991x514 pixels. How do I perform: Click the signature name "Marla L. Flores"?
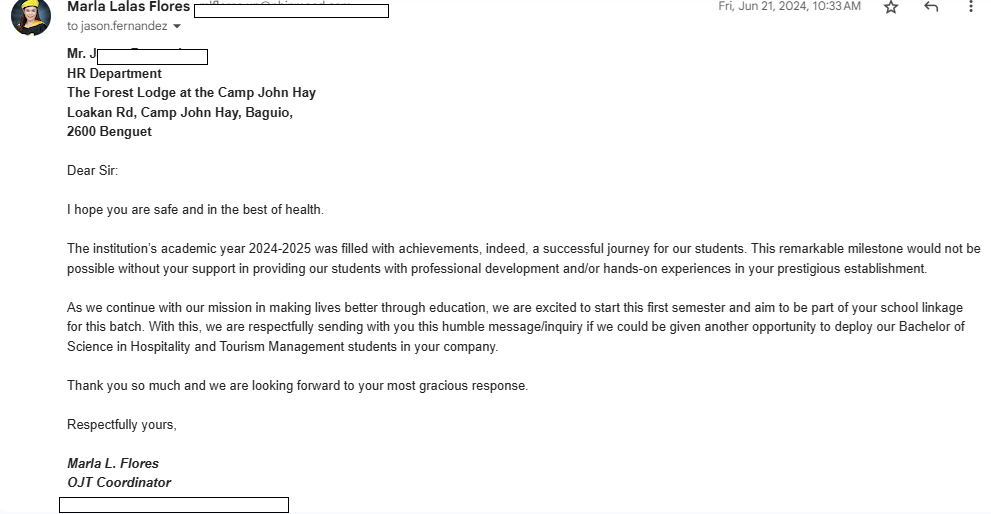click(112, 463)
